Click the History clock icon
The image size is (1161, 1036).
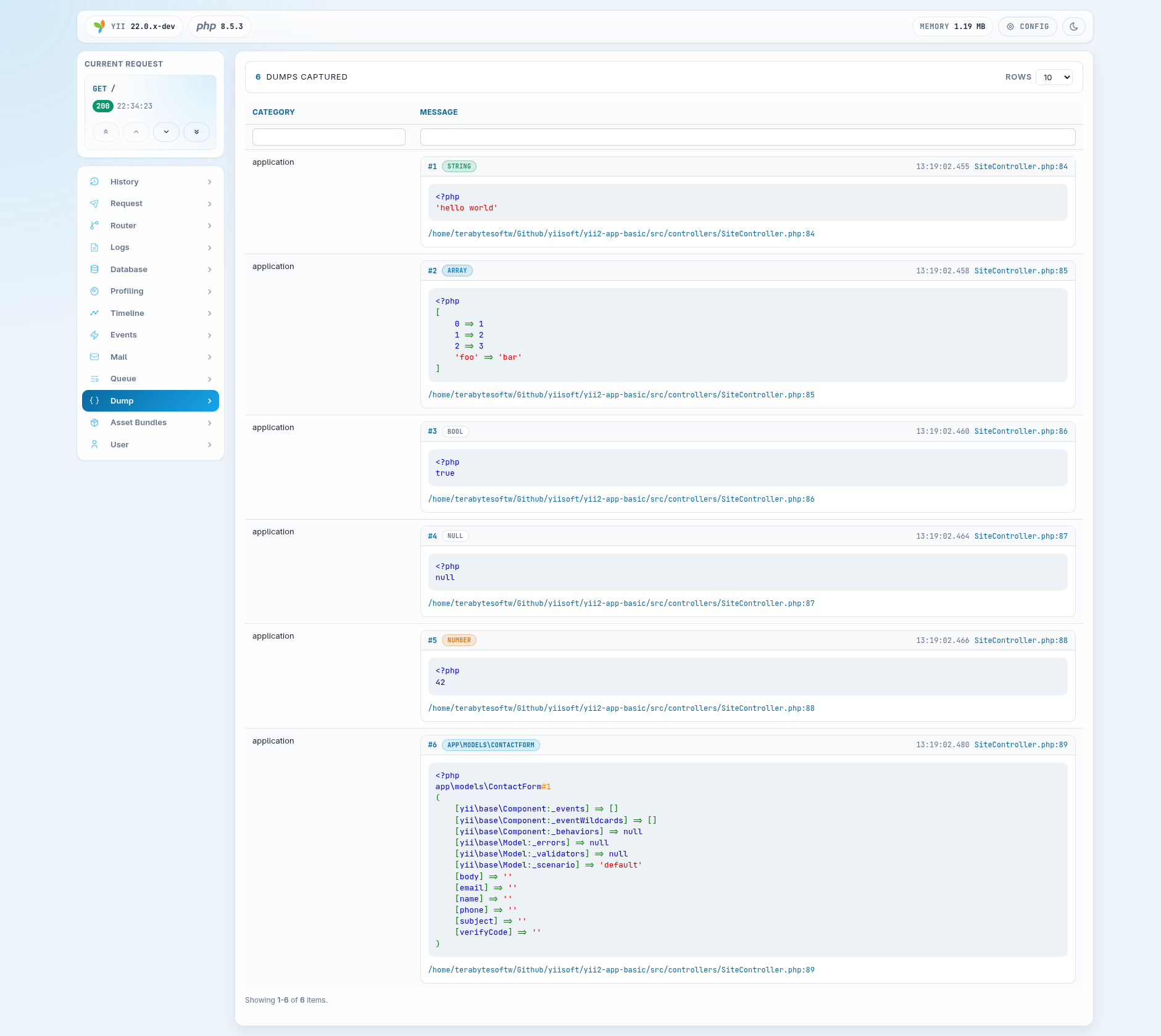point(94,181)
